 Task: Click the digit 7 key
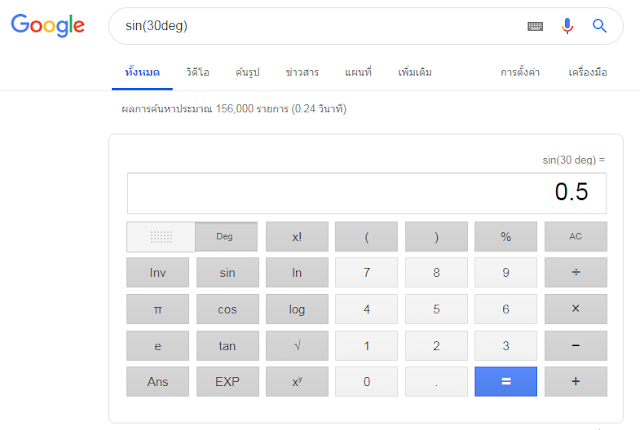367,273
